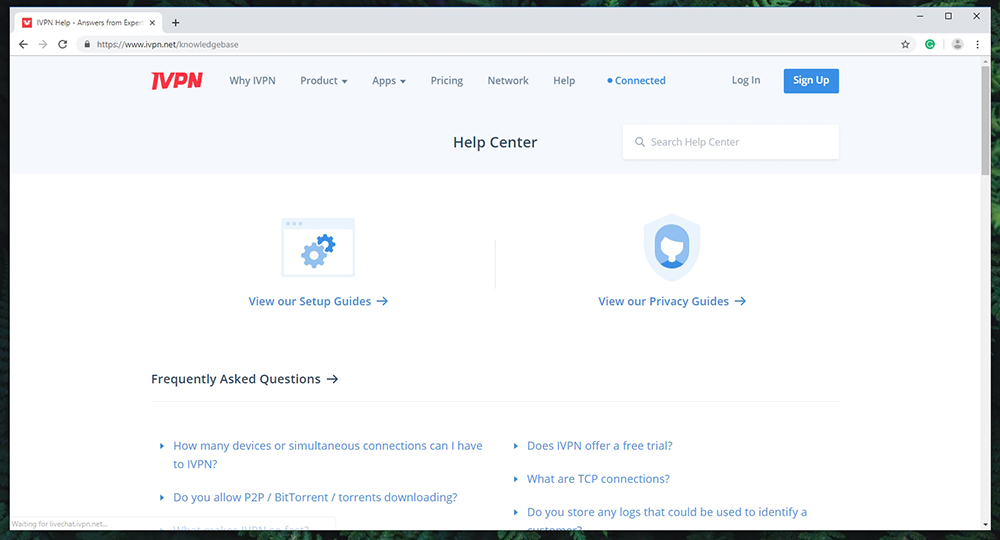Click the Connected status indicator
Screen dimensions: 1000x540
tap(636, 80)
